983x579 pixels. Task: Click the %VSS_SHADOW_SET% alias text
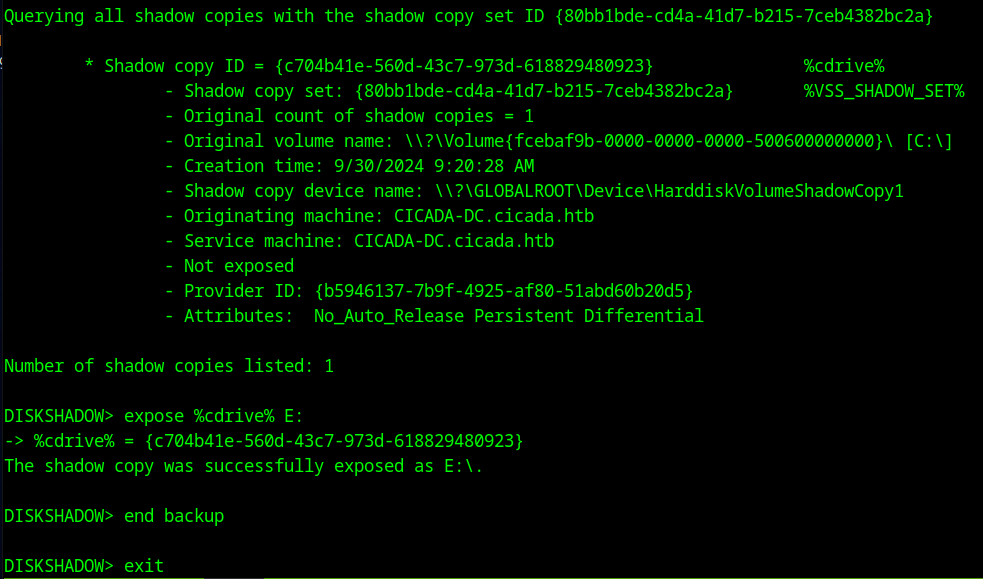point(884,91)
